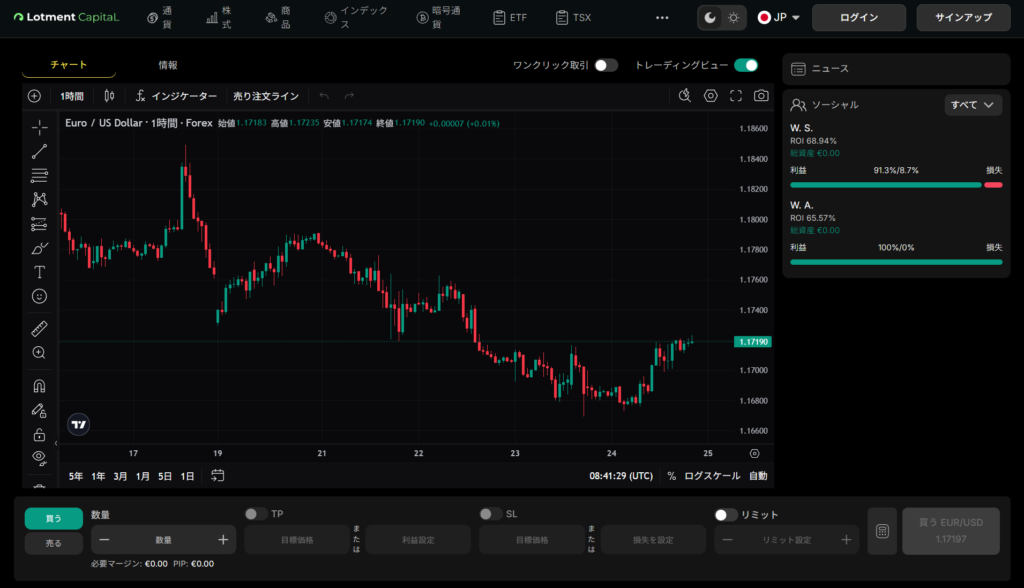Viewport: 1024px width, 588px height.
Task: Open the emoji icons tool
Action: pyautogui.click(x=39, y=296)
